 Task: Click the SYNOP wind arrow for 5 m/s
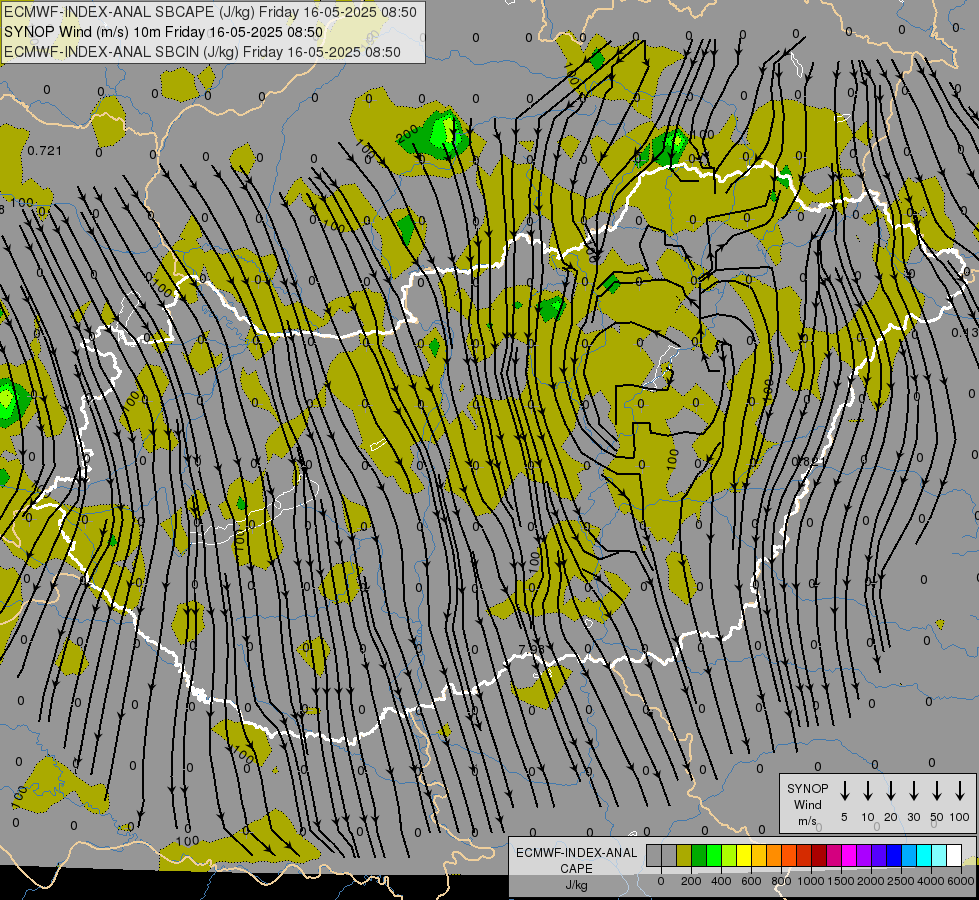tap(844, 791)
